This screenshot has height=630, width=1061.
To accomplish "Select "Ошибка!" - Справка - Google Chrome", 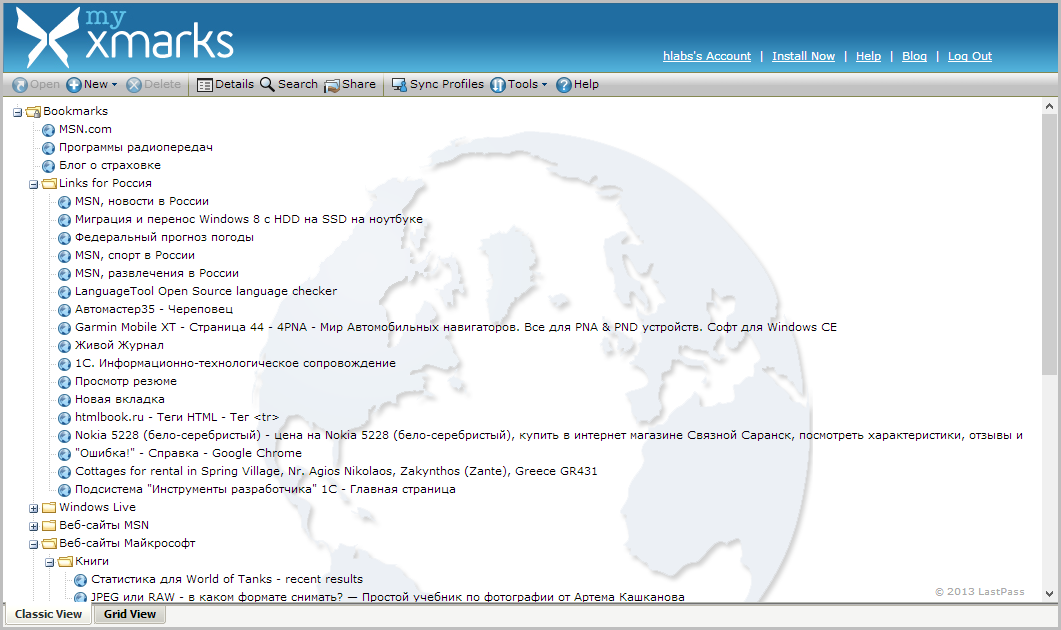I will coord(188,453).
